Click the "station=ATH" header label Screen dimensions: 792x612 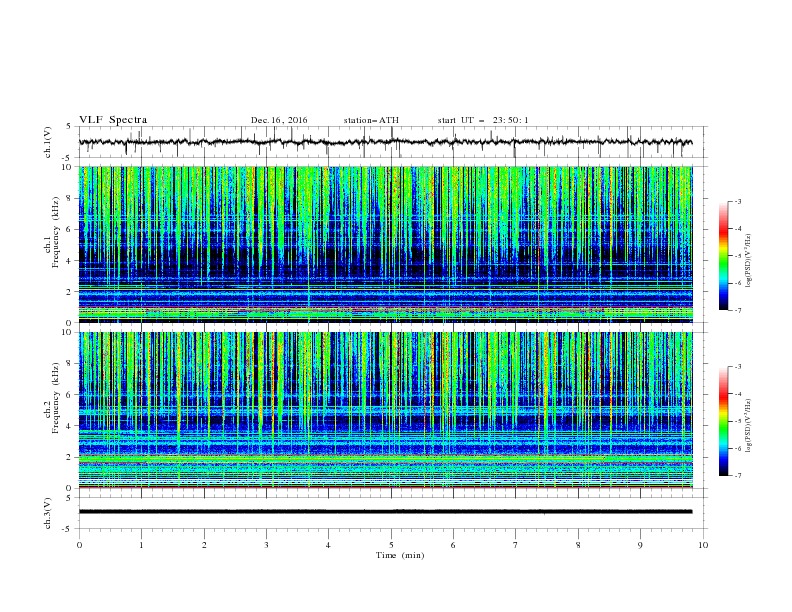371,120
